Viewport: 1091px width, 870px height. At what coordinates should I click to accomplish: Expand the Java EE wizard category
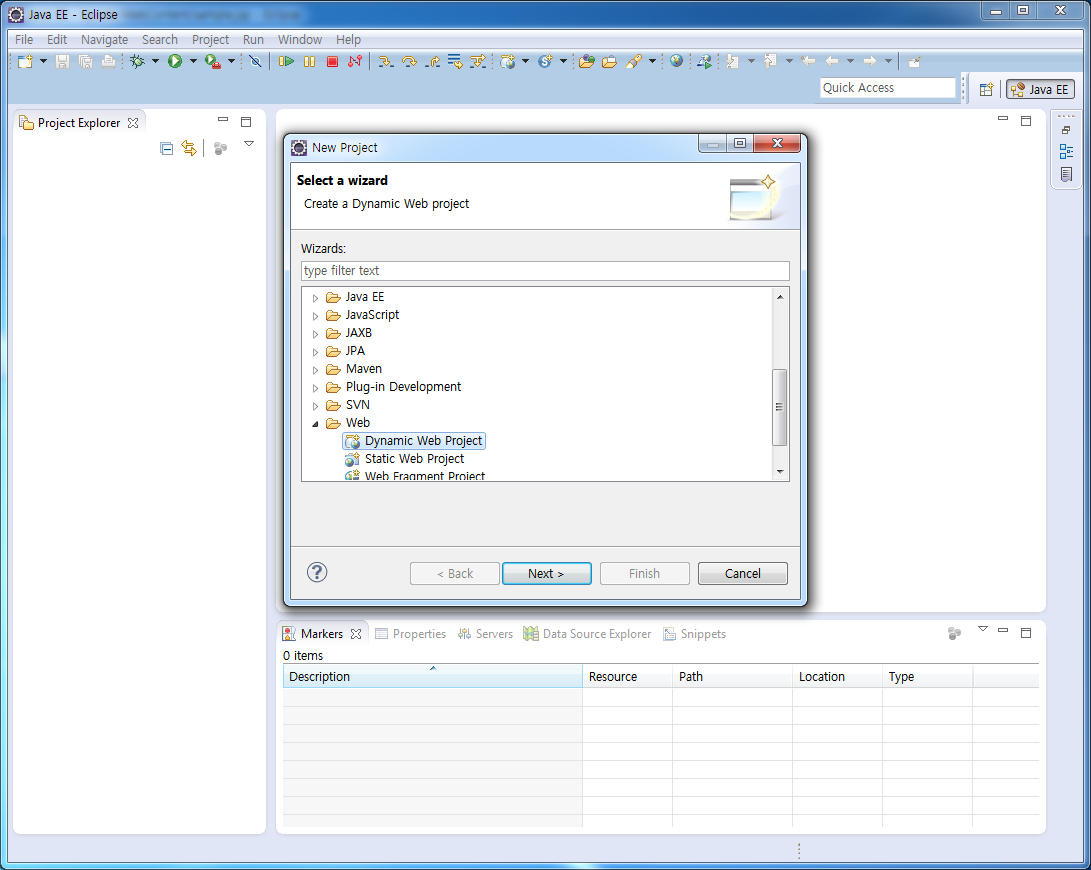pos(316,296)
